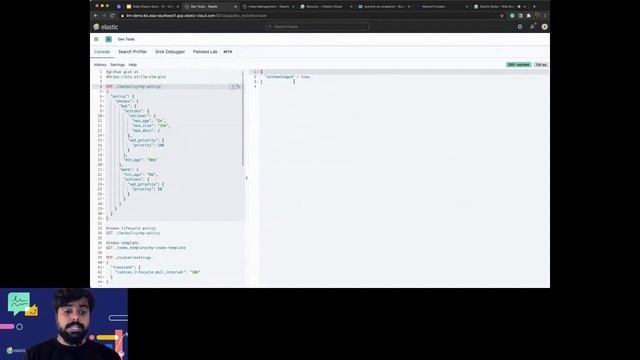Bookmark this page with the star
The width and height of the screenshot is (640, 360).
tap(502, 16)
